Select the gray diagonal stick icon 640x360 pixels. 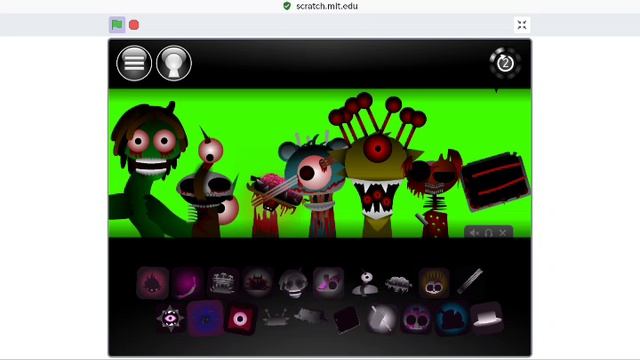(x=470, y=281)
